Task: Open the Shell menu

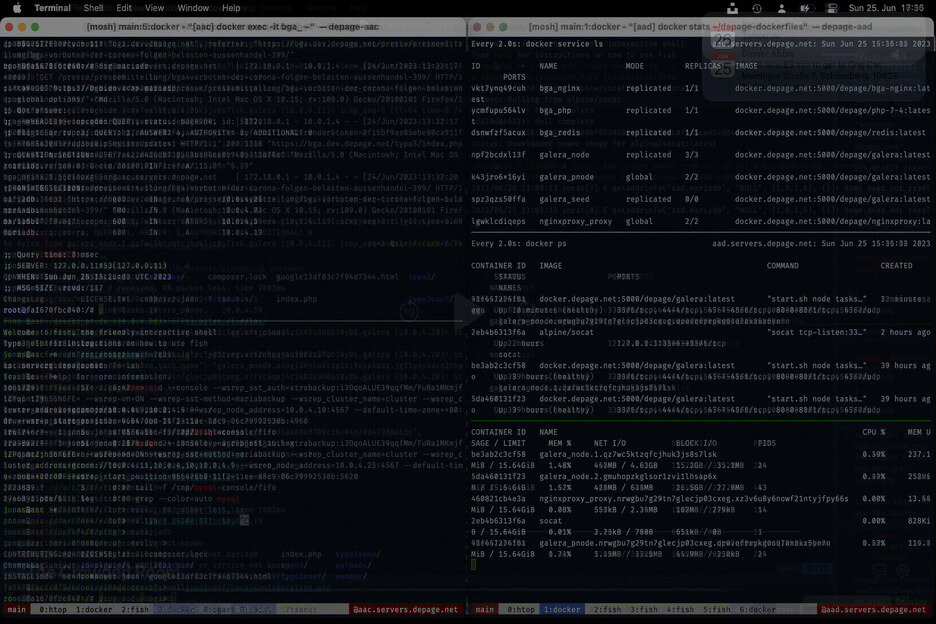Action: (x=93, y=8)
